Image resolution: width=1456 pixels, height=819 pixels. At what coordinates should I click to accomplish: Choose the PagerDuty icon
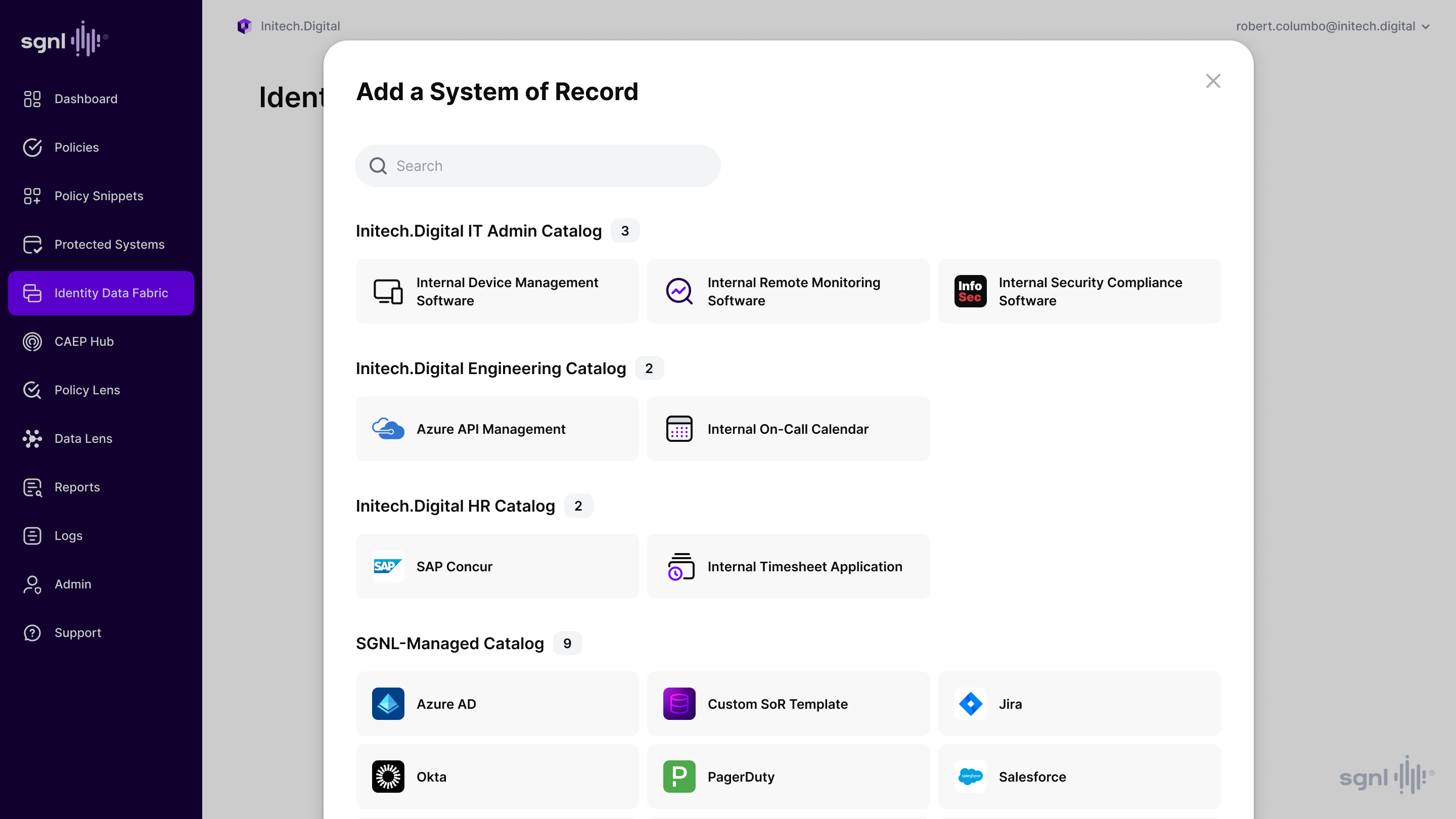pyautogui.click(x=679, y=776)
